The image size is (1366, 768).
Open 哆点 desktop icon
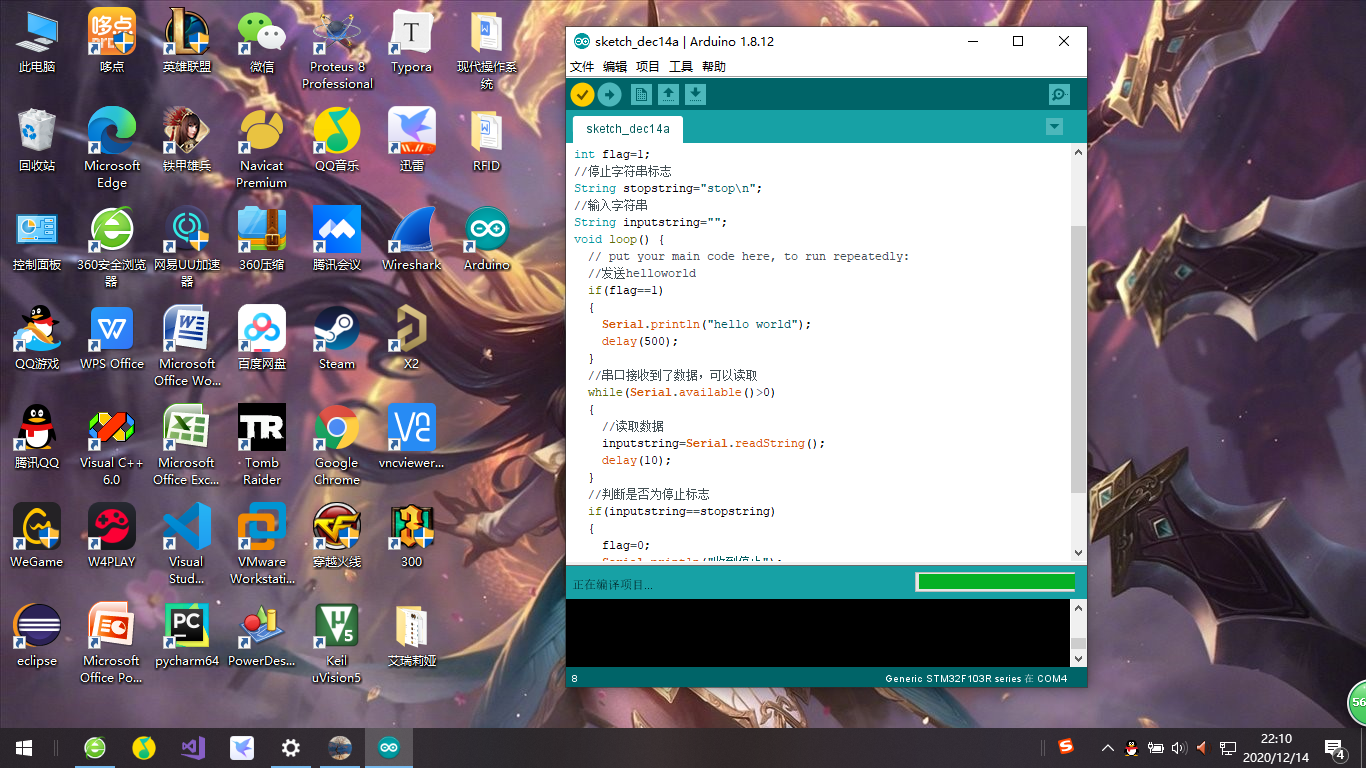coord(112,42)
